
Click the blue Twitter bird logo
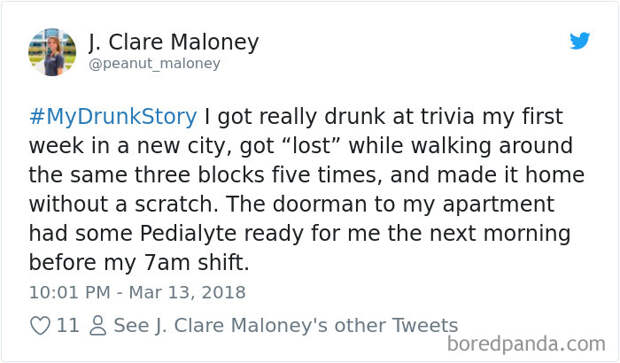(580, 41)
